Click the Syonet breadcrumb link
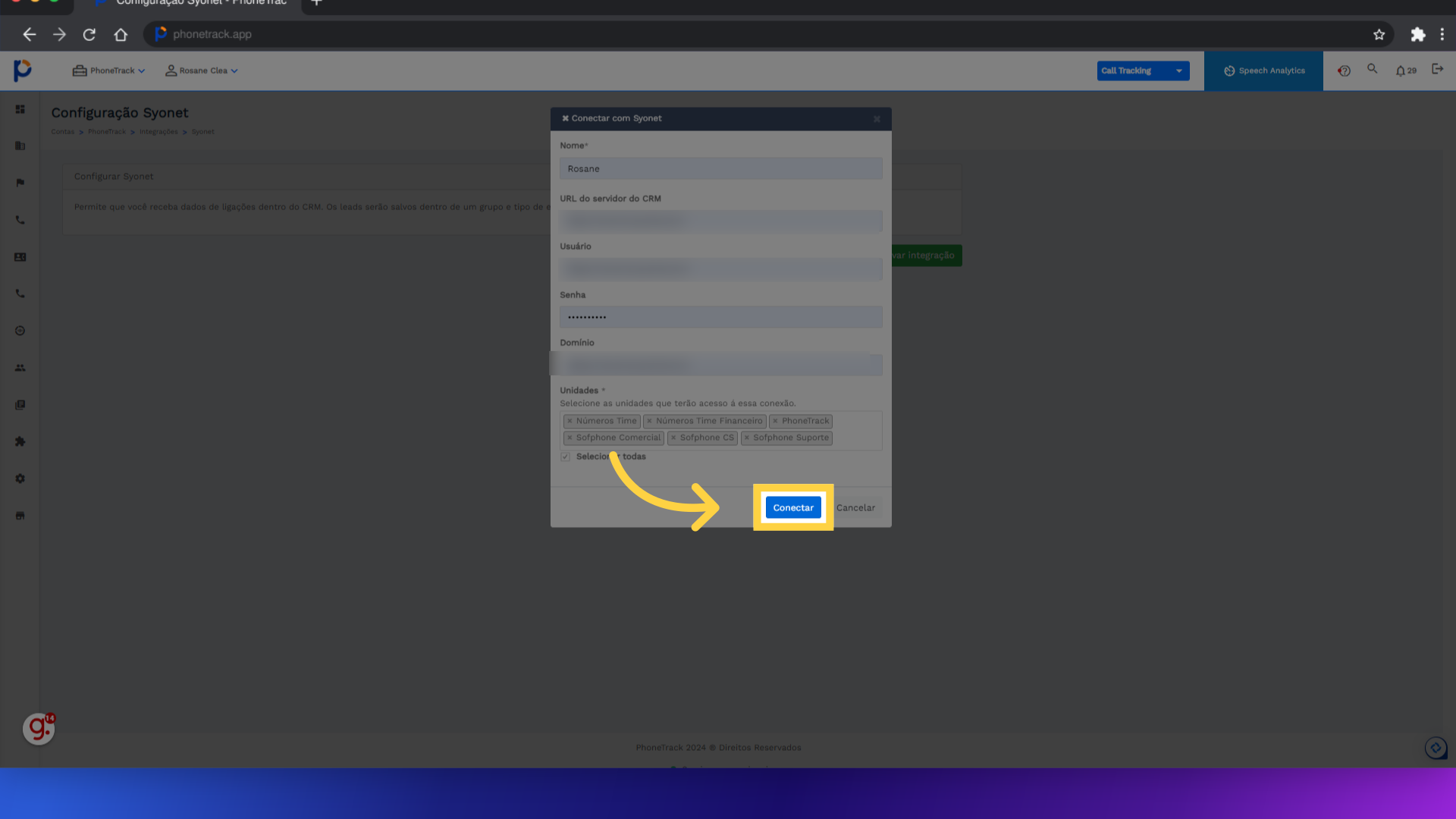1456x819 pixels. click(202, 132)
